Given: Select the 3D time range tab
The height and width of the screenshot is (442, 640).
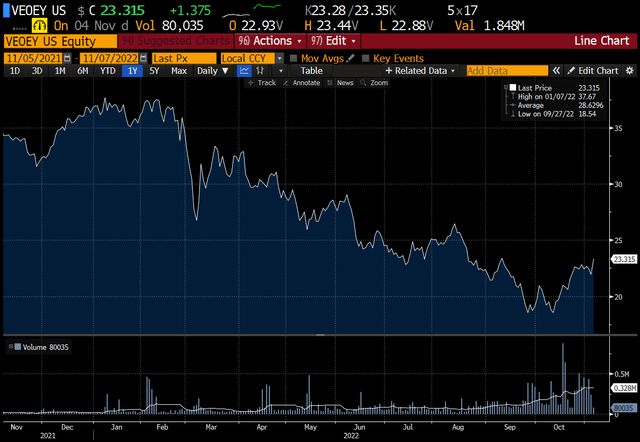Looking at the screenshot, I should pyautogui.click(x=37, y=71).
